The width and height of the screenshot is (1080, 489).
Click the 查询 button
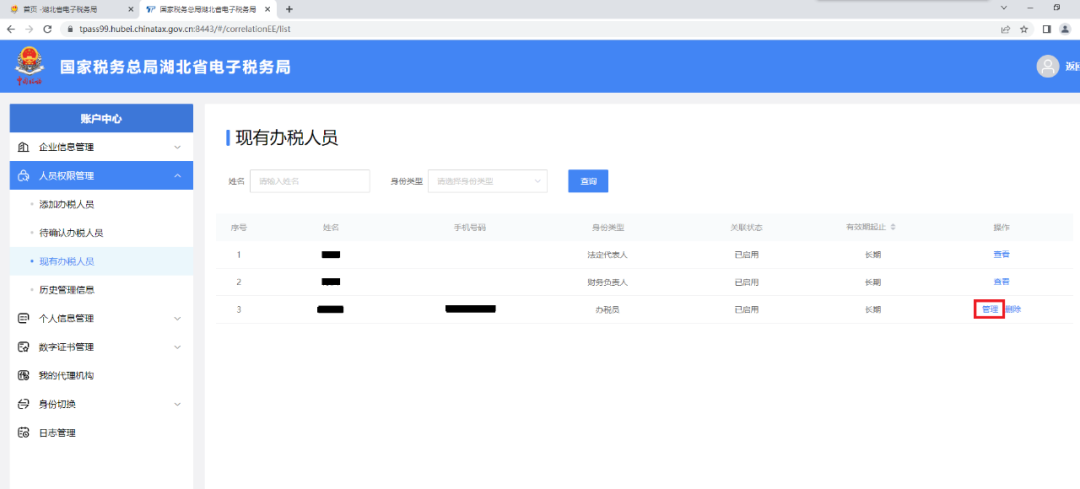click(588, 181)
